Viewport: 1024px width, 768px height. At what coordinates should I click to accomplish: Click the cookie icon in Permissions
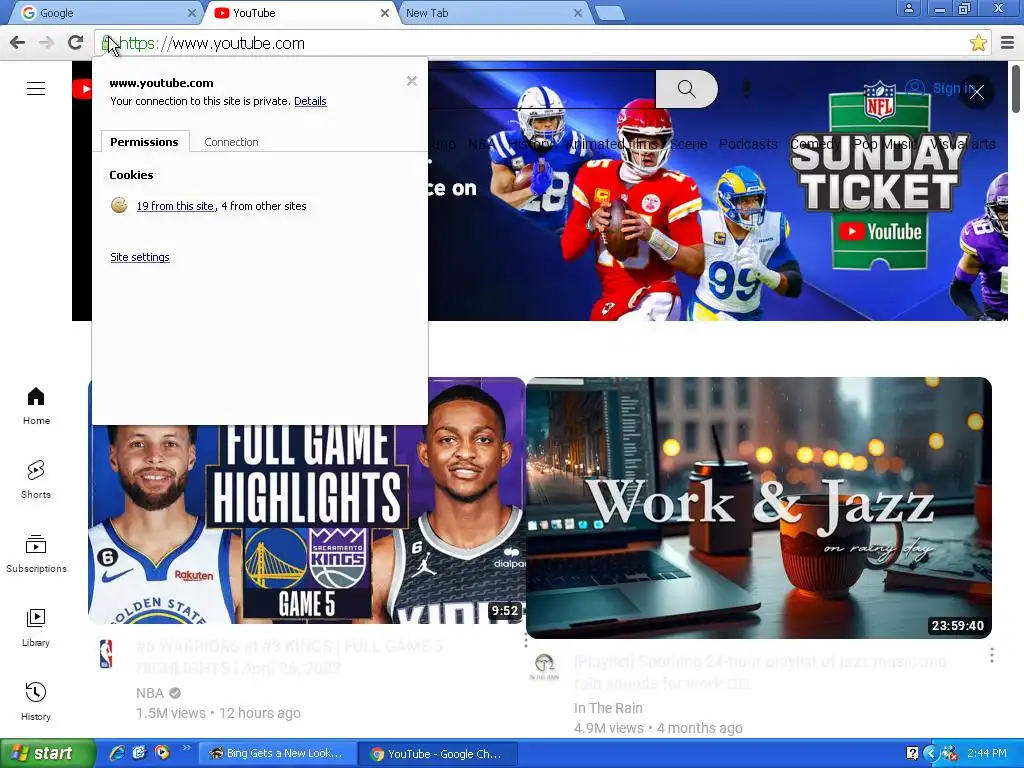click(119, 206)
